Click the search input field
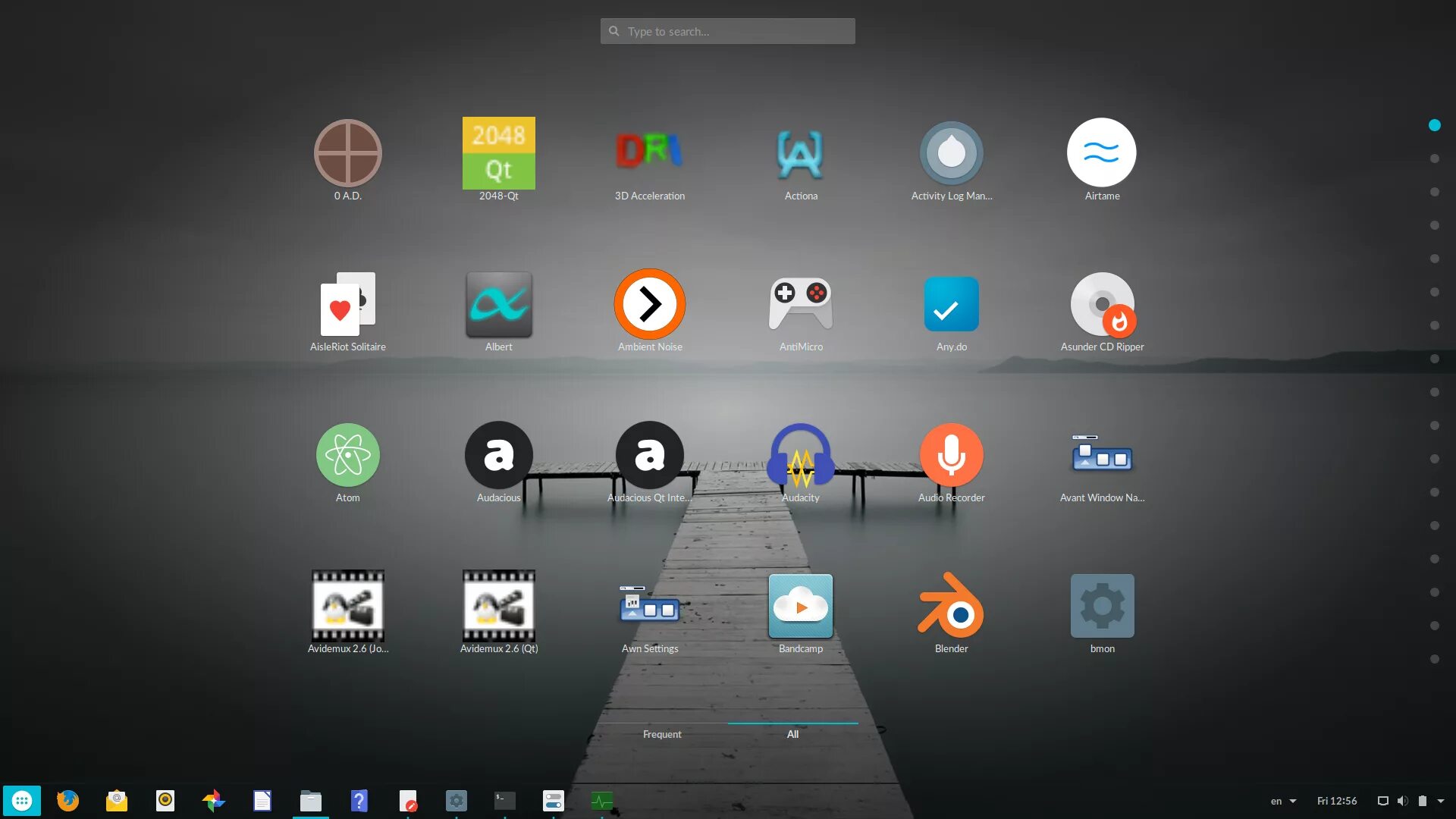Image resolution: width=1456 pixels, height=819 pixels. pyautogui.click(x=727, y=31)
